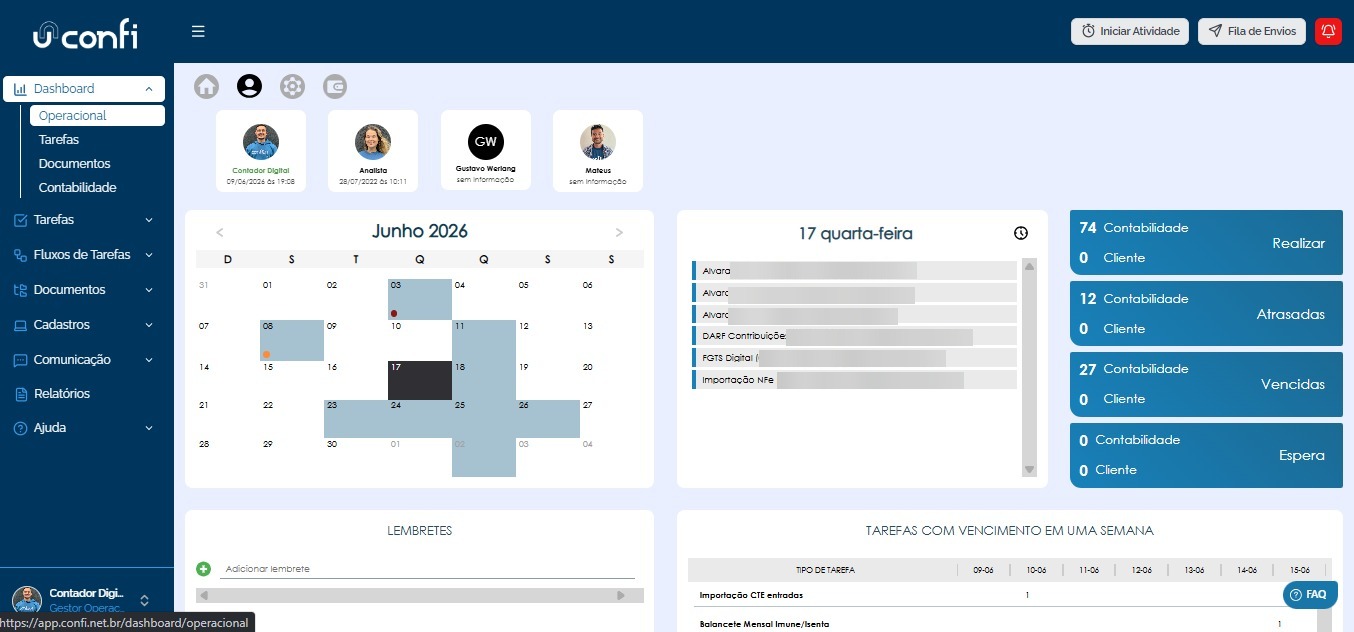Select the Analista user card

coord(372,151)
